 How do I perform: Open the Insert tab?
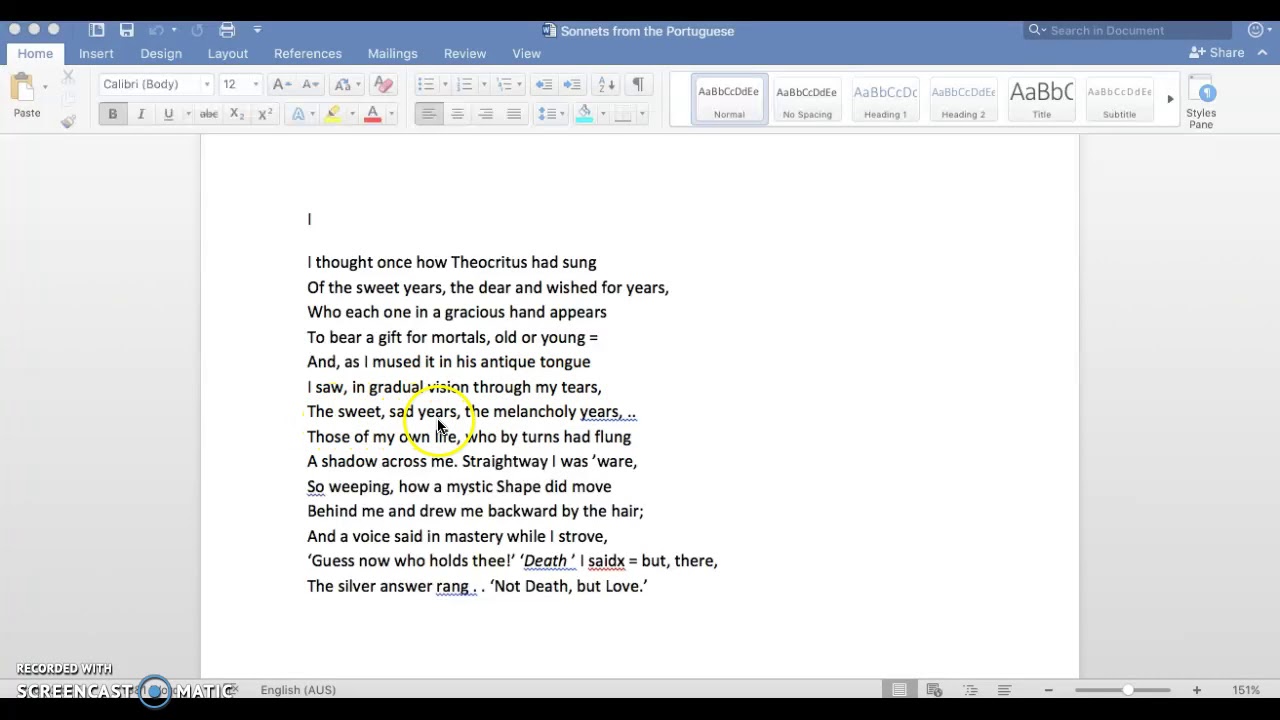[96, 53]
